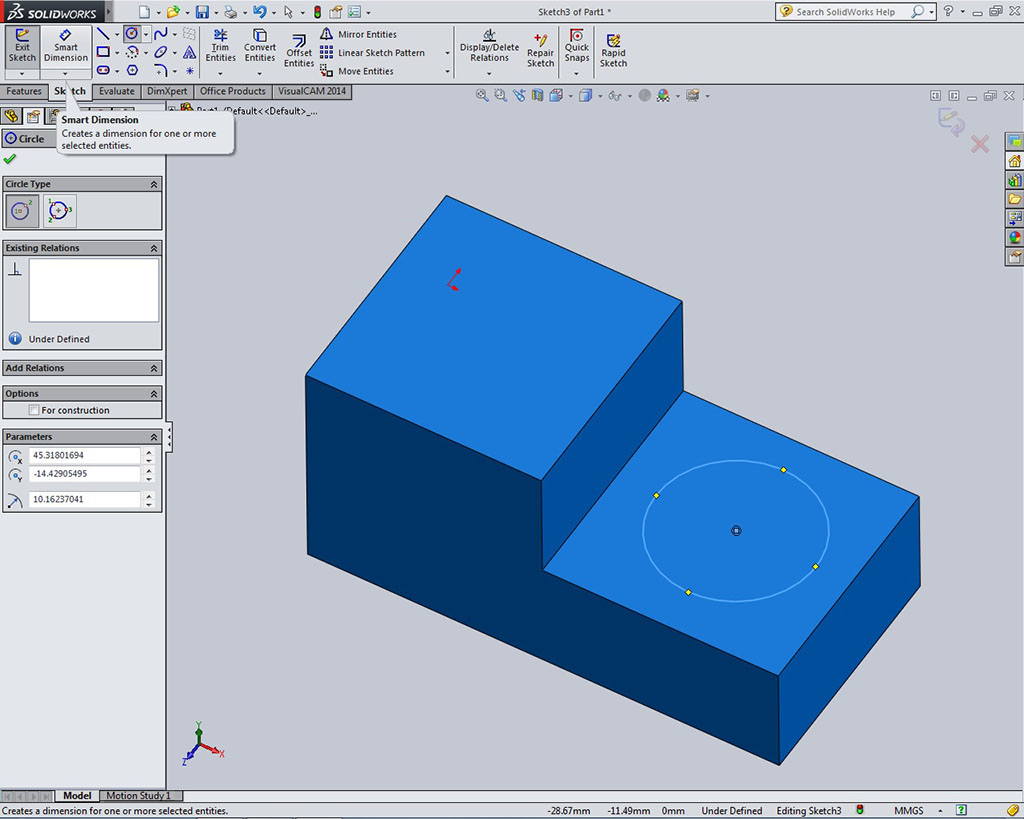Viewport: 1024px width, 819px height.
Task: Collapse the Parameters section
Action: tap(154, 437)
